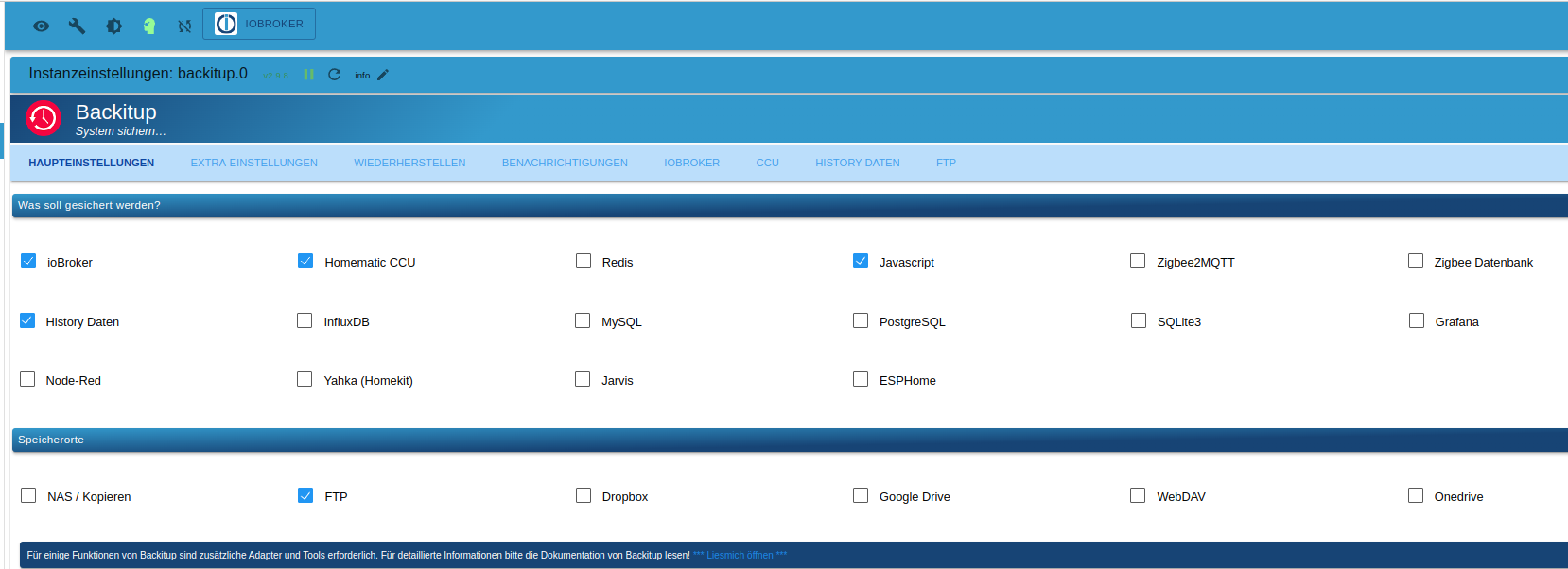Enable Dropbox as storage location

584,495
